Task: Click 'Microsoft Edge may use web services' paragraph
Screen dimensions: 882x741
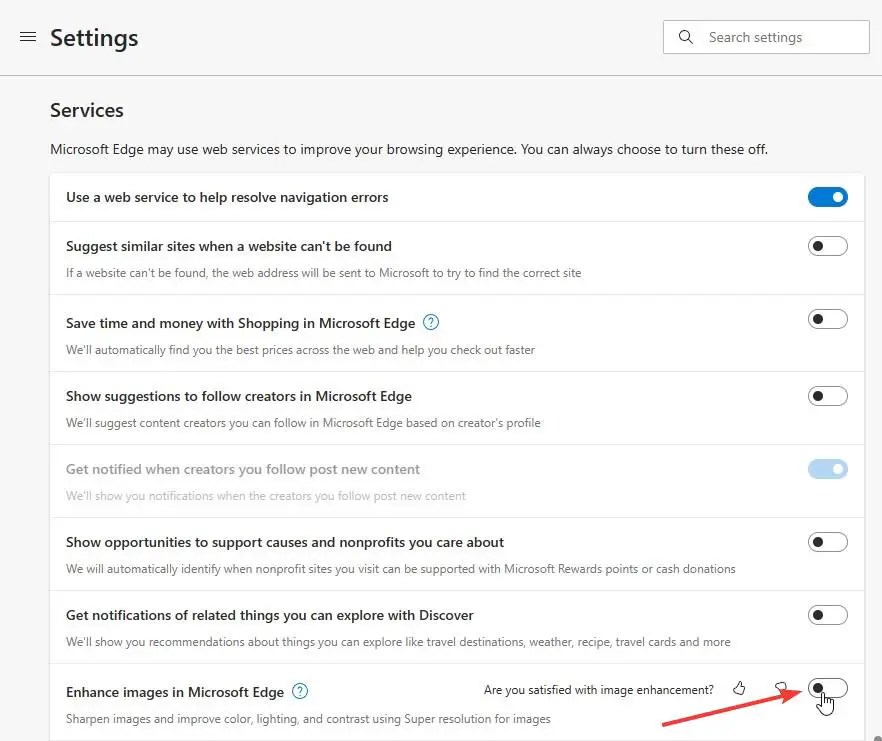Action: click(409, 150)
